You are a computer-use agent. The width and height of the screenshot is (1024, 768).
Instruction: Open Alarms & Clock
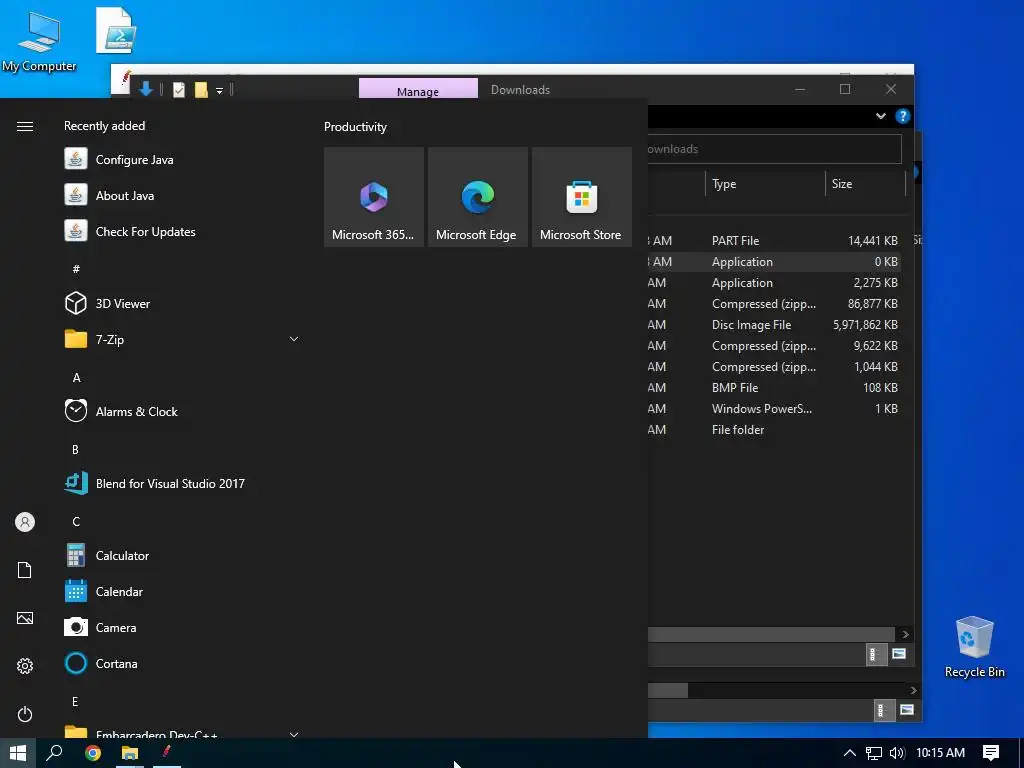coord(183,411)
